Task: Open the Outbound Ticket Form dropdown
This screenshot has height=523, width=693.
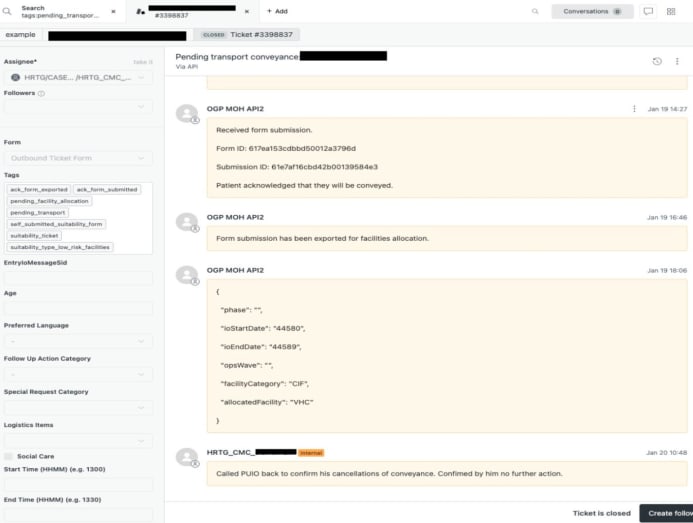Action: pyautogui.click(x=78, y=158)
